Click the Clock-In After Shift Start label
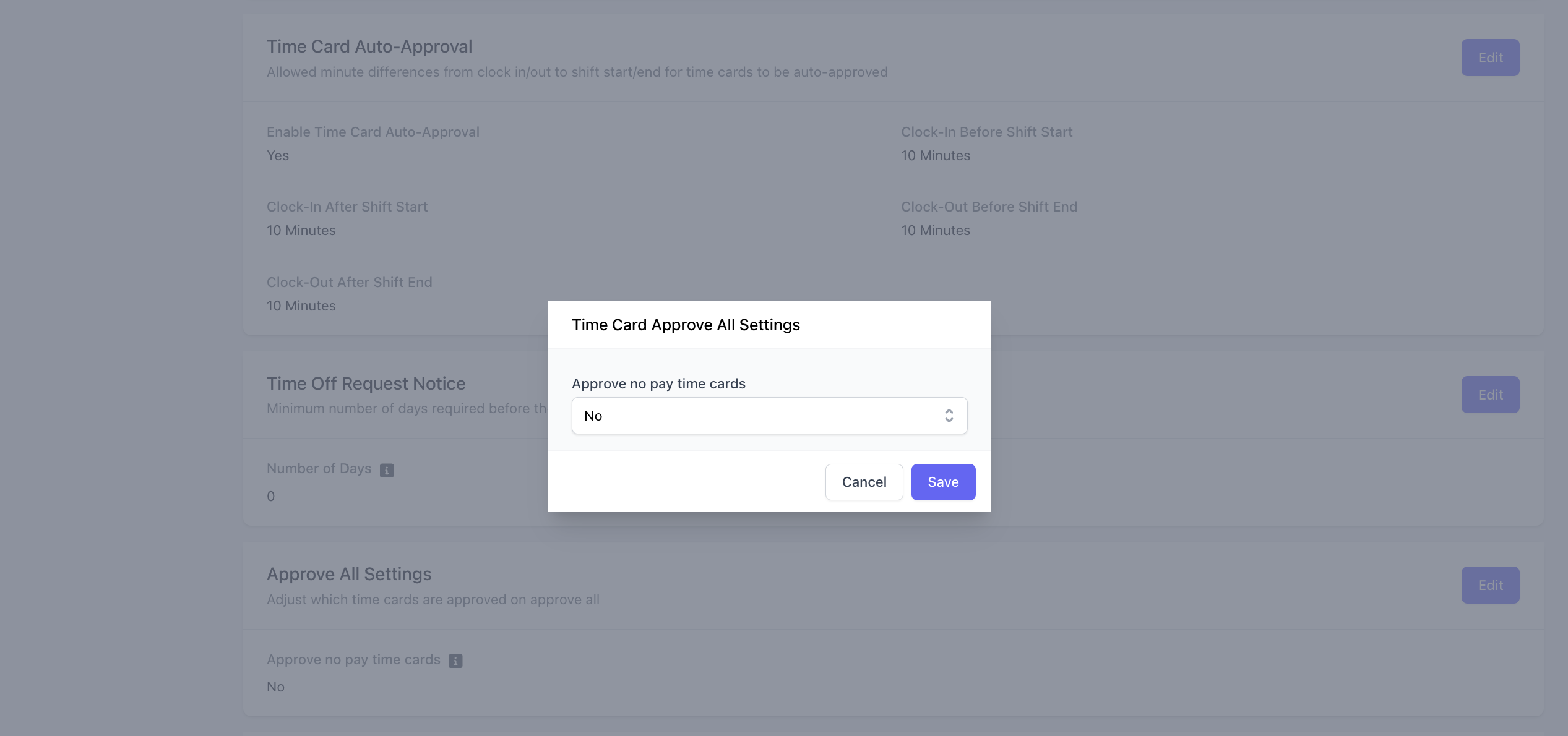 [347, 207]
